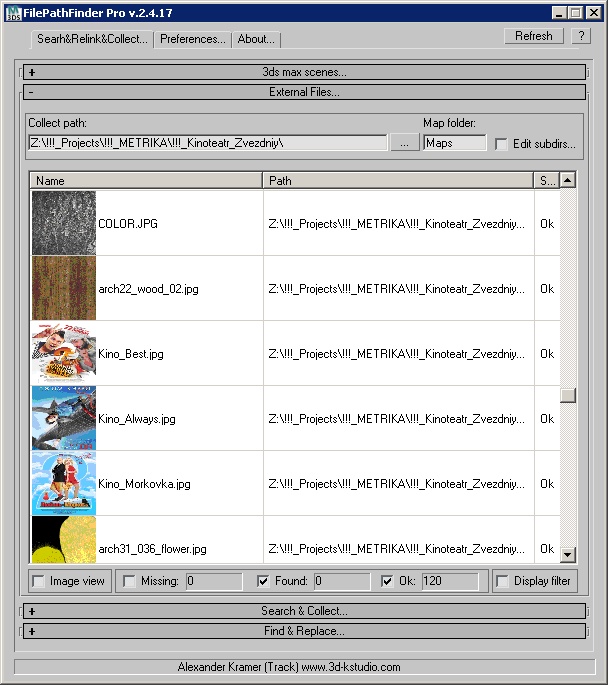
Task: Enable the Edit subdirs checkbox
Action: click(502, 144)
